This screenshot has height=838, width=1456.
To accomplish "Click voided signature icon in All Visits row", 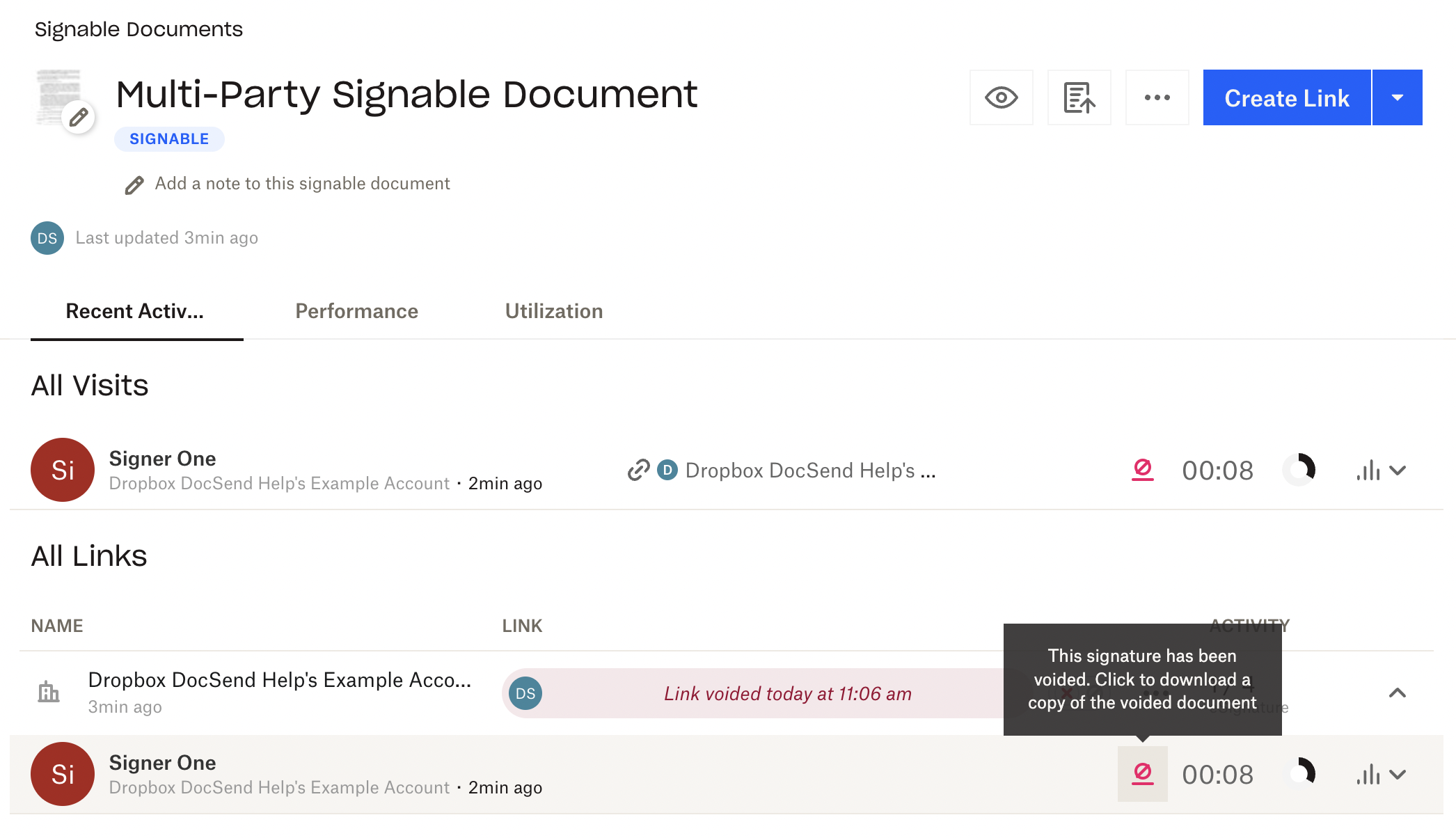I will 1143,470.
